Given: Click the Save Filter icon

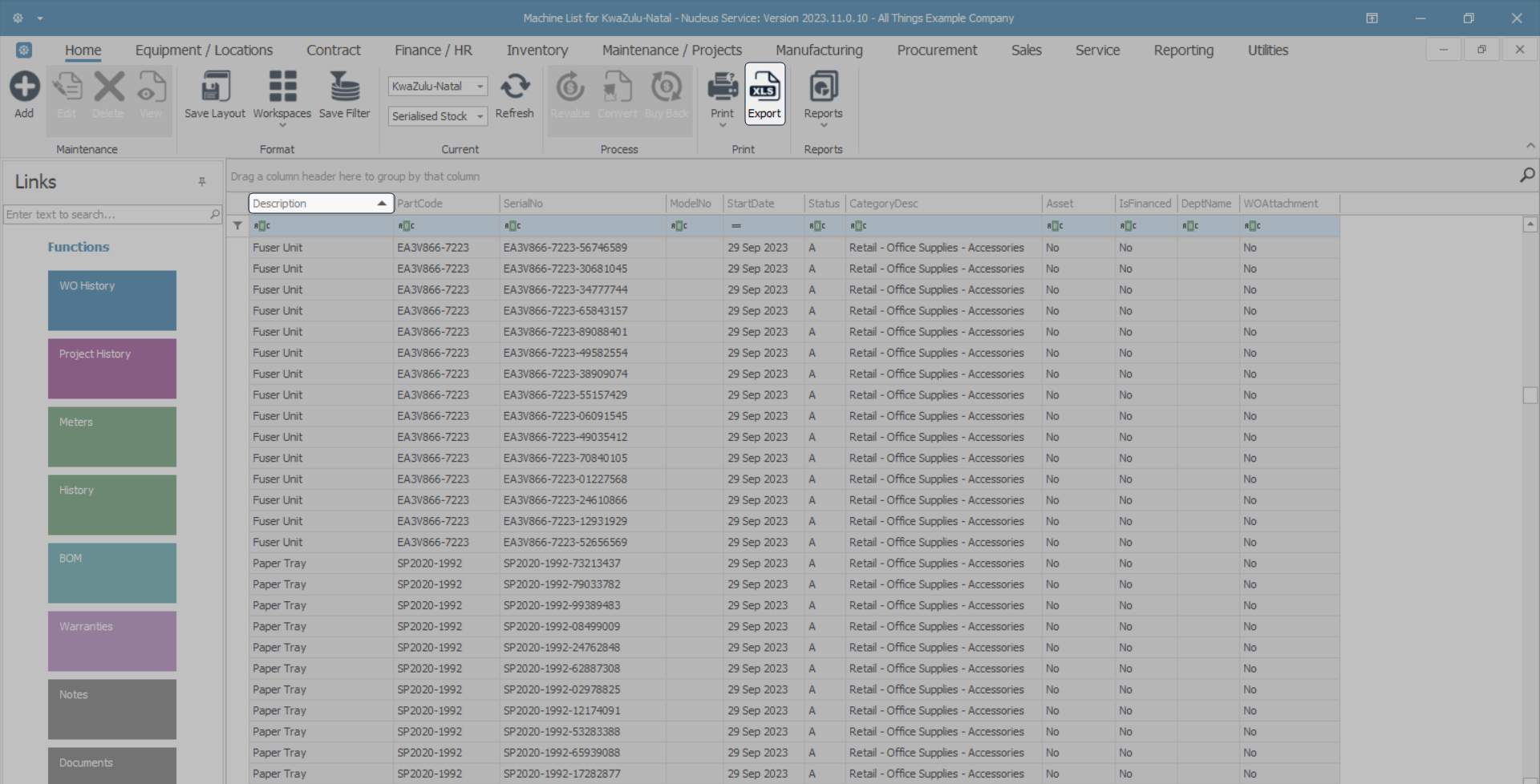Looking at the screenshot, I should 344,87.
